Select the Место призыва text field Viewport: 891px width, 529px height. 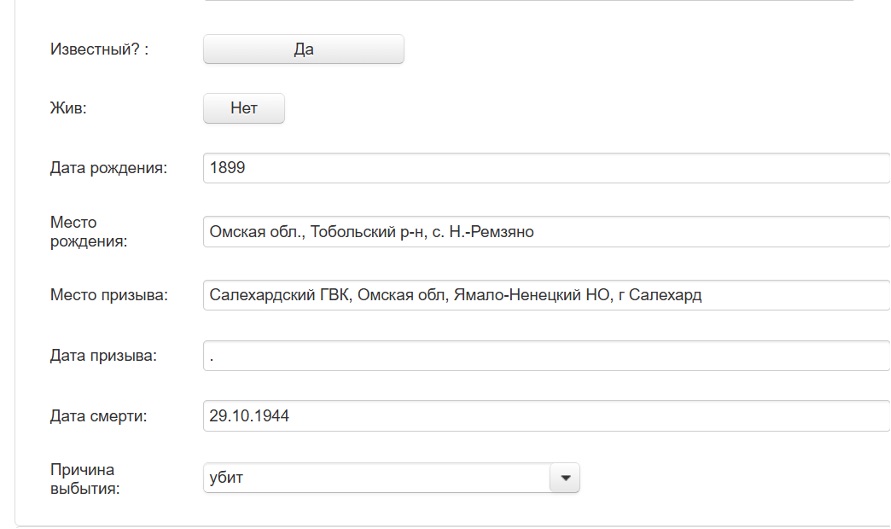(x=545, y=295)
